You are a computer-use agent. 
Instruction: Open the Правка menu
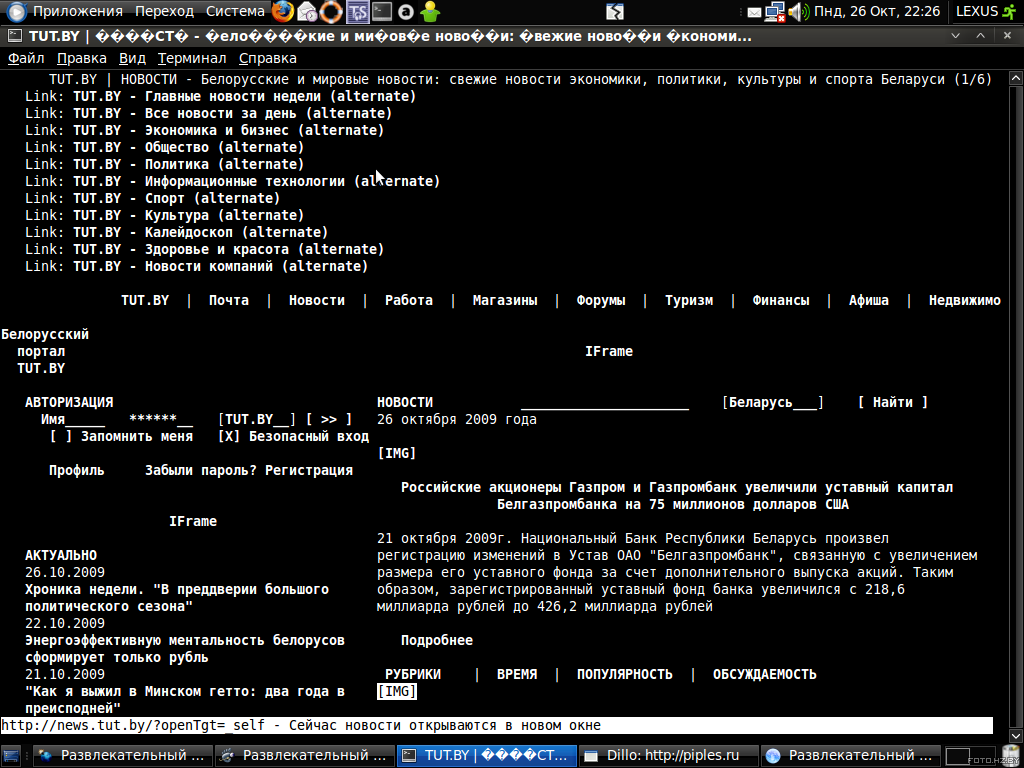tap(82, 58)
